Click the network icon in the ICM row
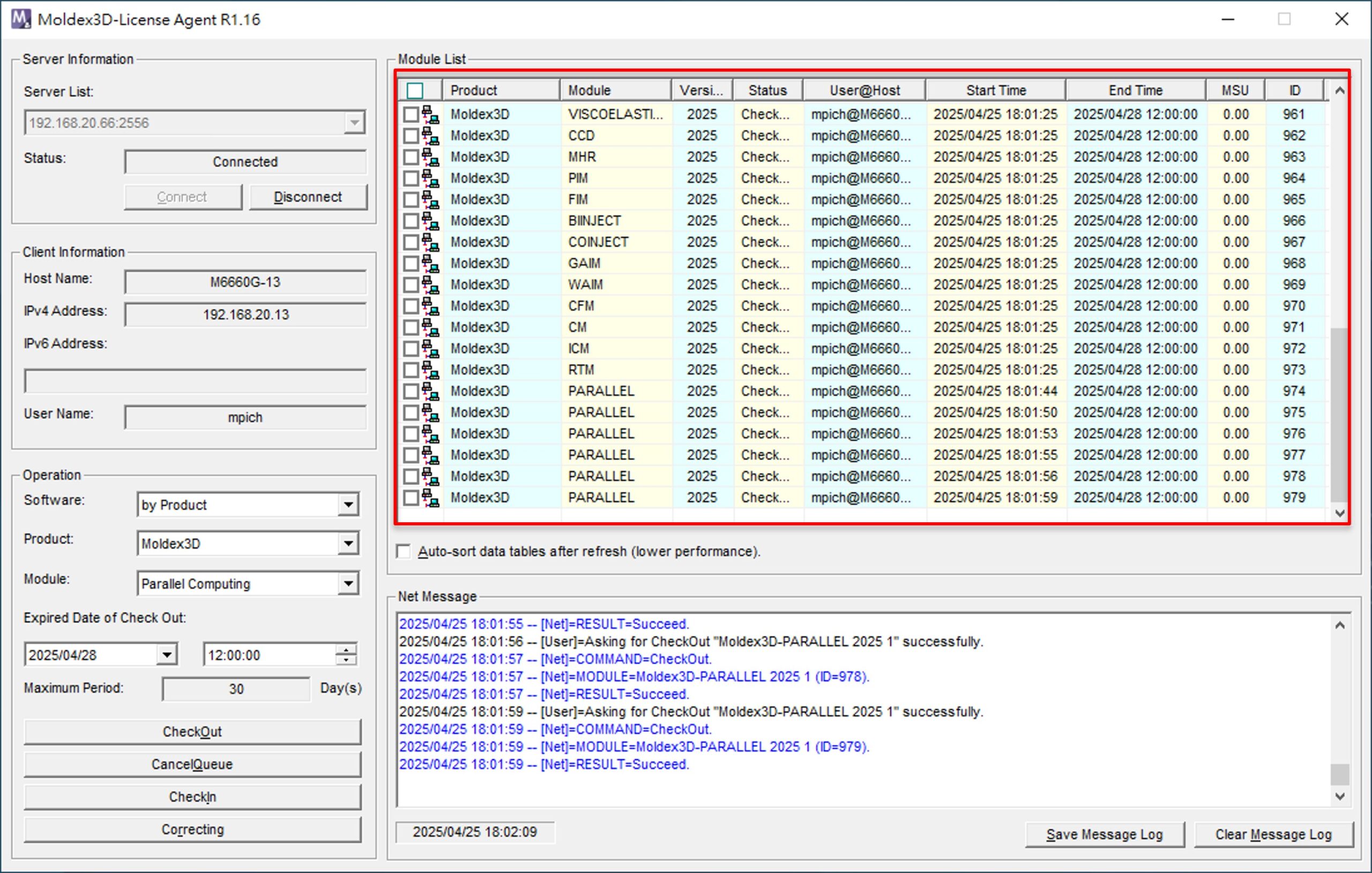 [431, 349]
